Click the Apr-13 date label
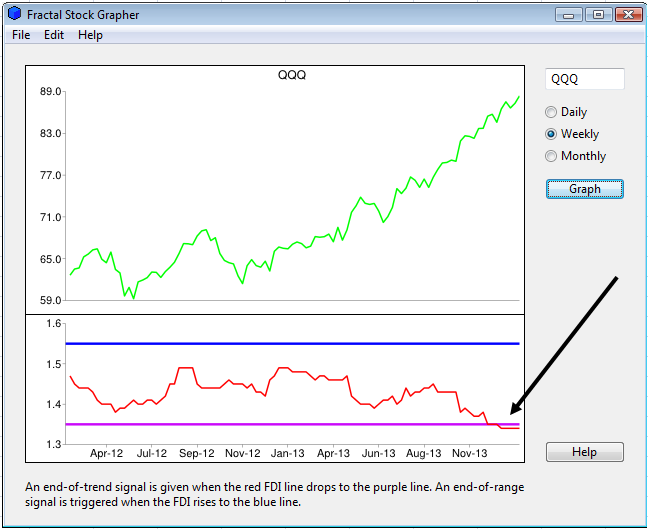This screenshot has width=648, height=529. pos(333,453)
